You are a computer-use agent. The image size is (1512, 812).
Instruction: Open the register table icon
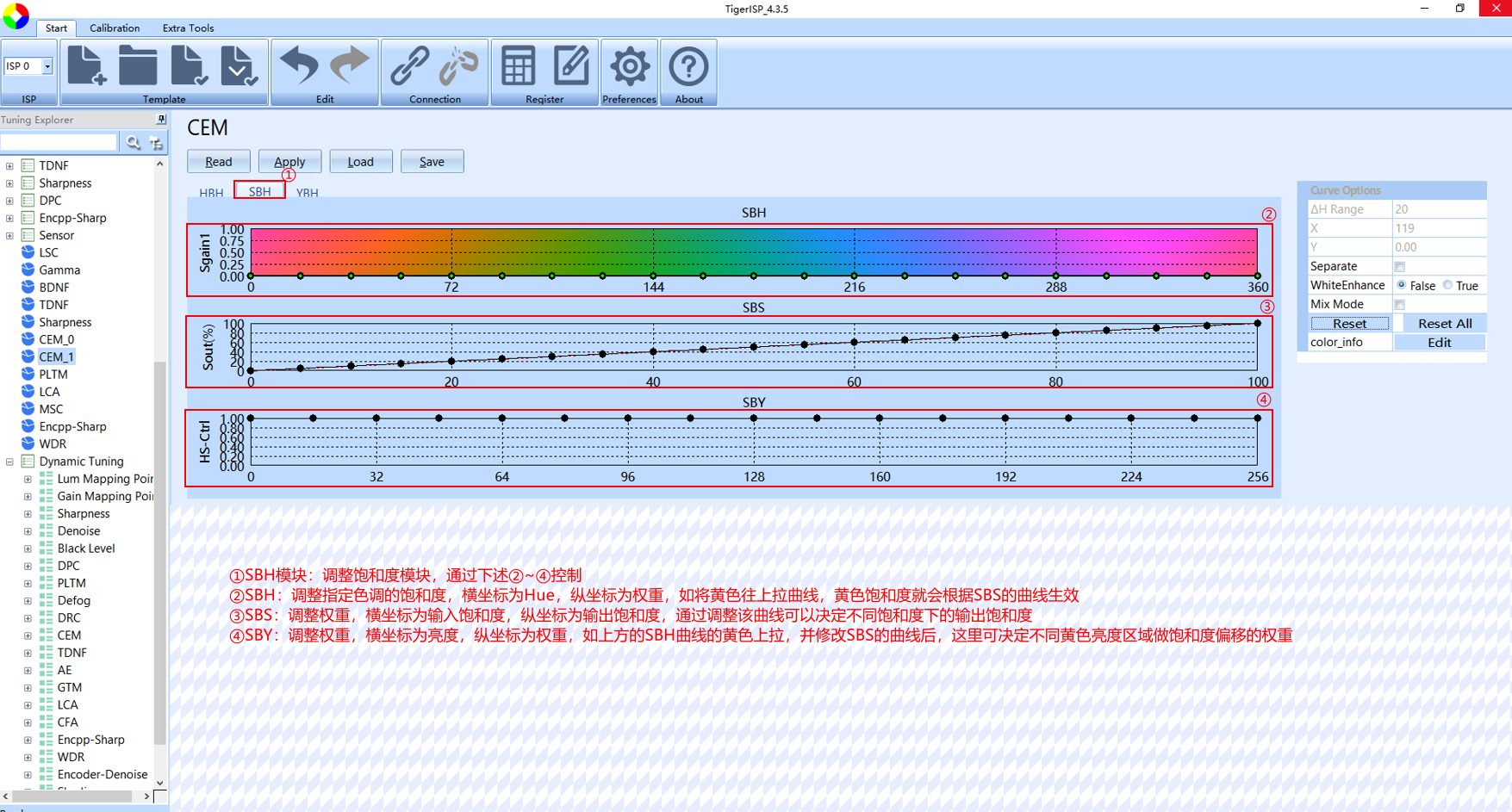(519, 66)
